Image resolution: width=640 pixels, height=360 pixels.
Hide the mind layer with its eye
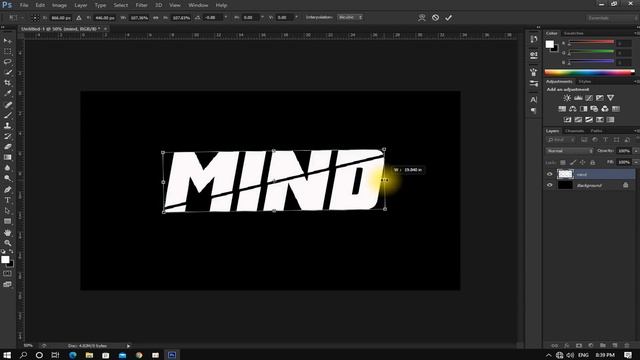pyautogui.click(x=549, y=174)
